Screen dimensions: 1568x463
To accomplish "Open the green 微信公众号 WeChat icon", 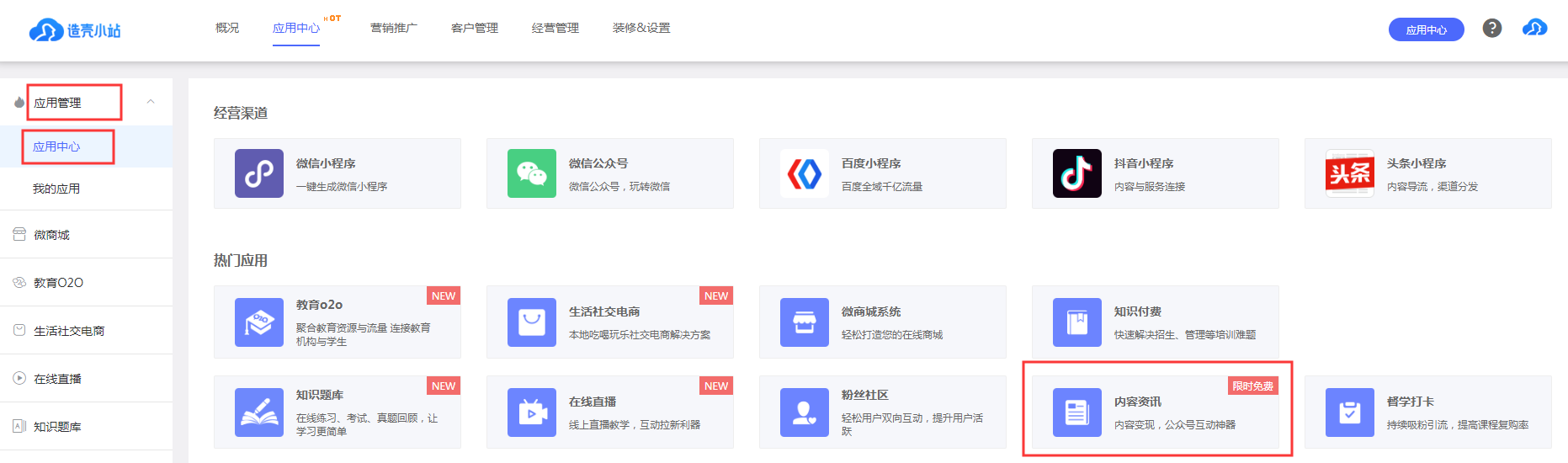I will click(532, 173).
